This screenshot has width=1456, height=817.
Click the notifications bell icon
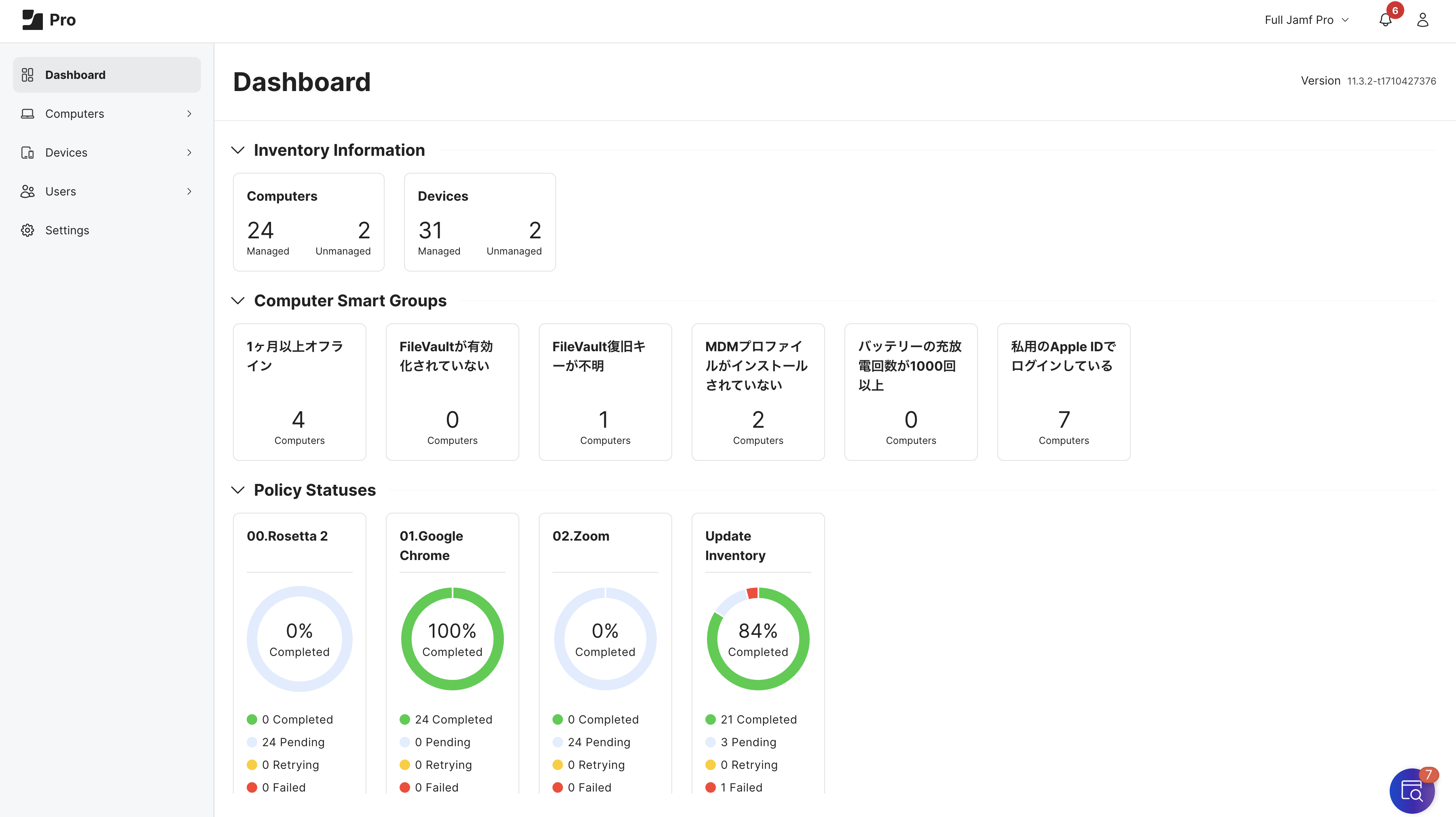pos(1385,20)
